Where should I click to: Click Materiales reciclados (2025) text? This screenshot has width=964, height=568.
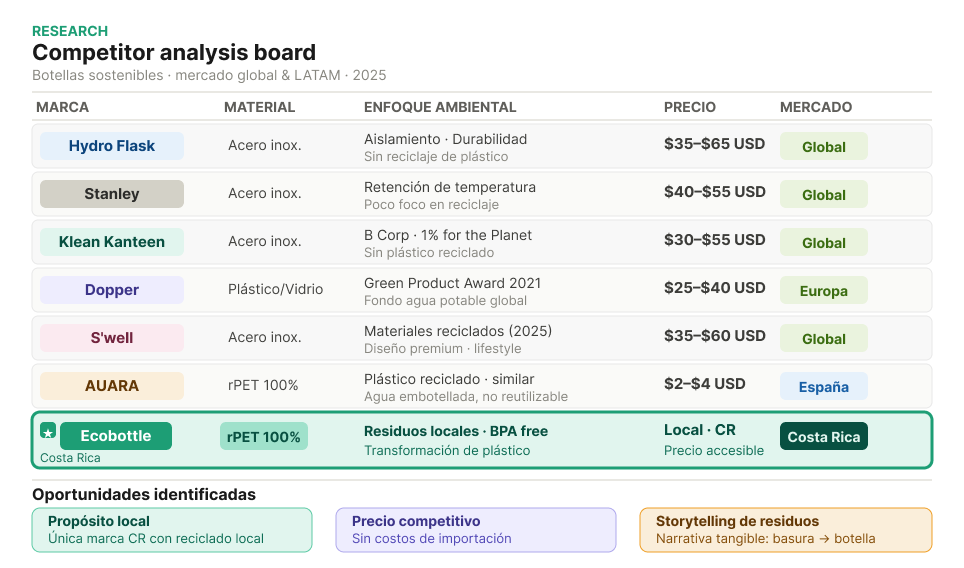tap(458, 331)
